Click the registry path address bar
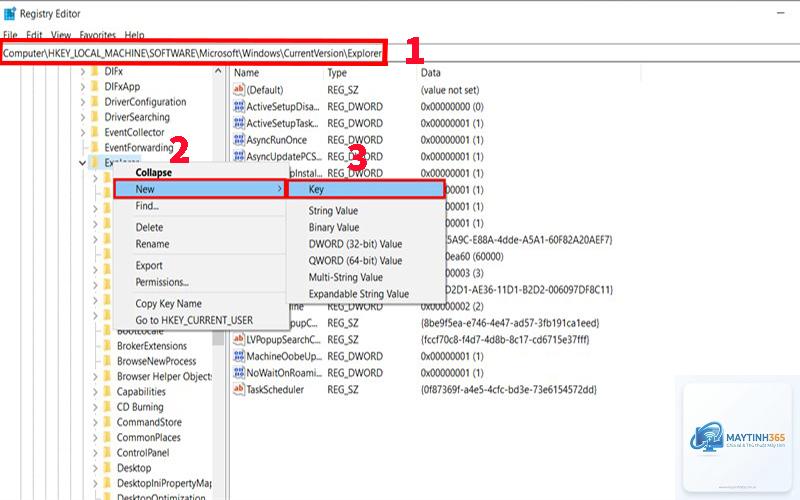 400,53
